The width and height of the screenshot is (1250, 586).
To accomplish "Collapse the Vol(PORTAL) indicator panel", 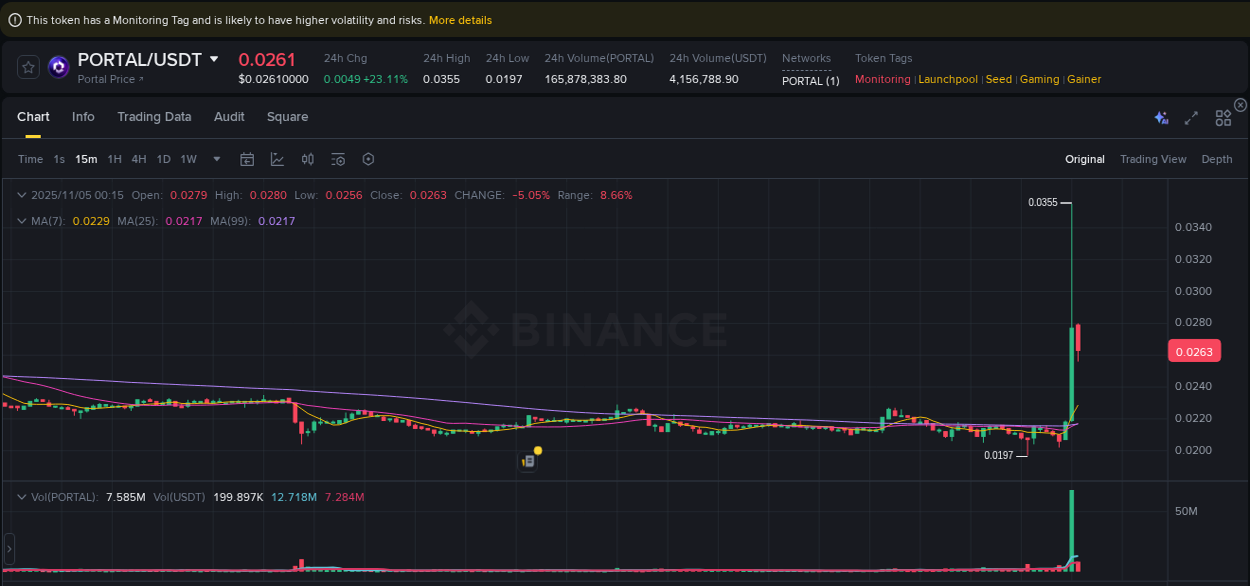I will pos(22,496).
